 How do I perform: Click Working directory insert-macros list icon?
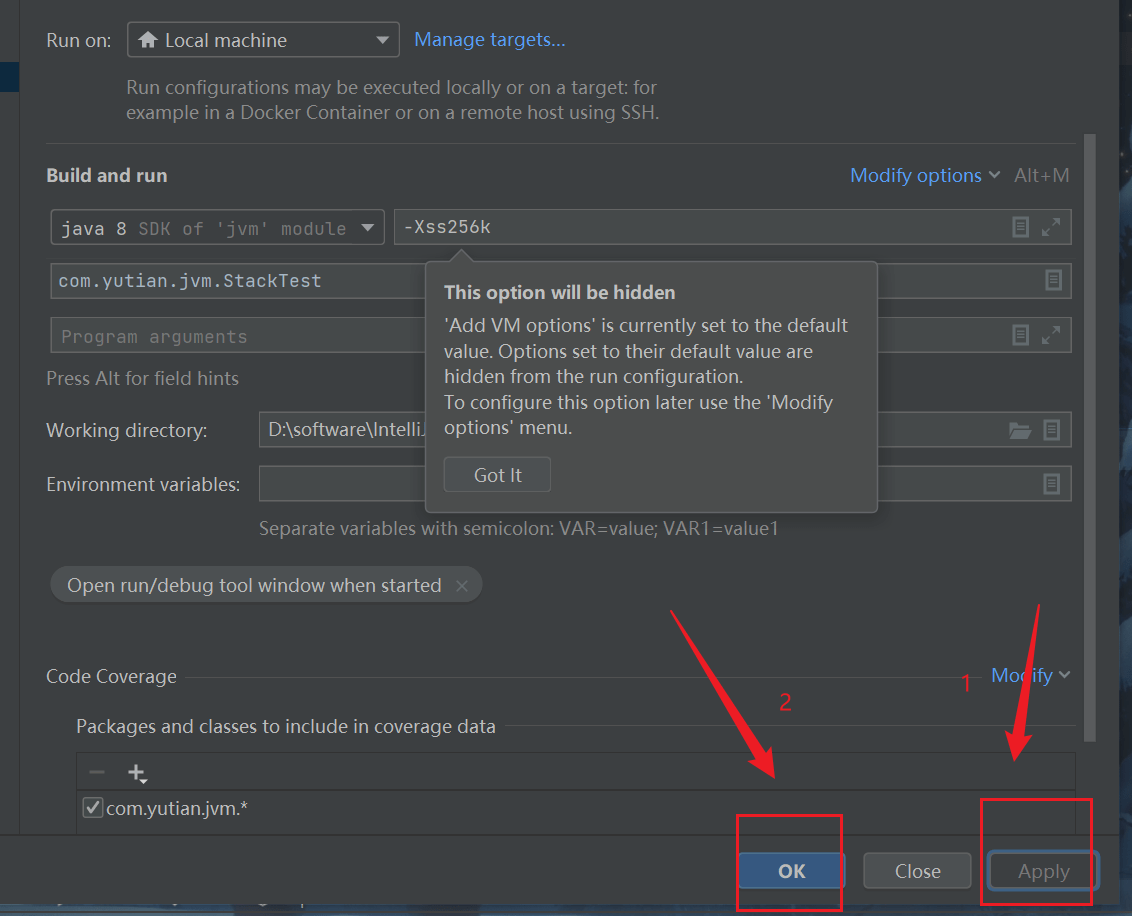coord(1052,430)
